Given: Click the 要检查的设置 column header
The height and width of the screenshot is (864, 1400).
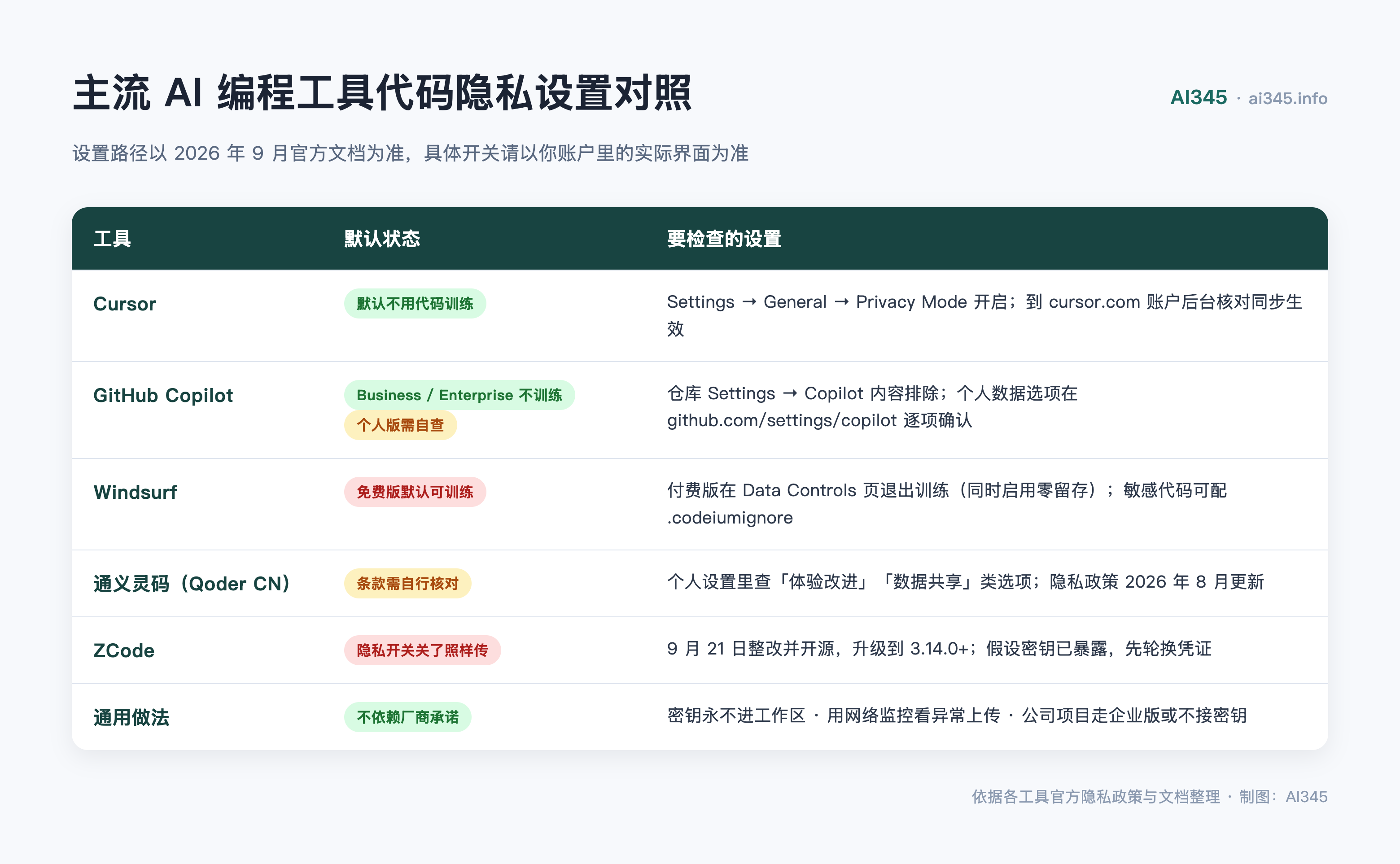Looking at the screenshot, I should tap(724, 238).
